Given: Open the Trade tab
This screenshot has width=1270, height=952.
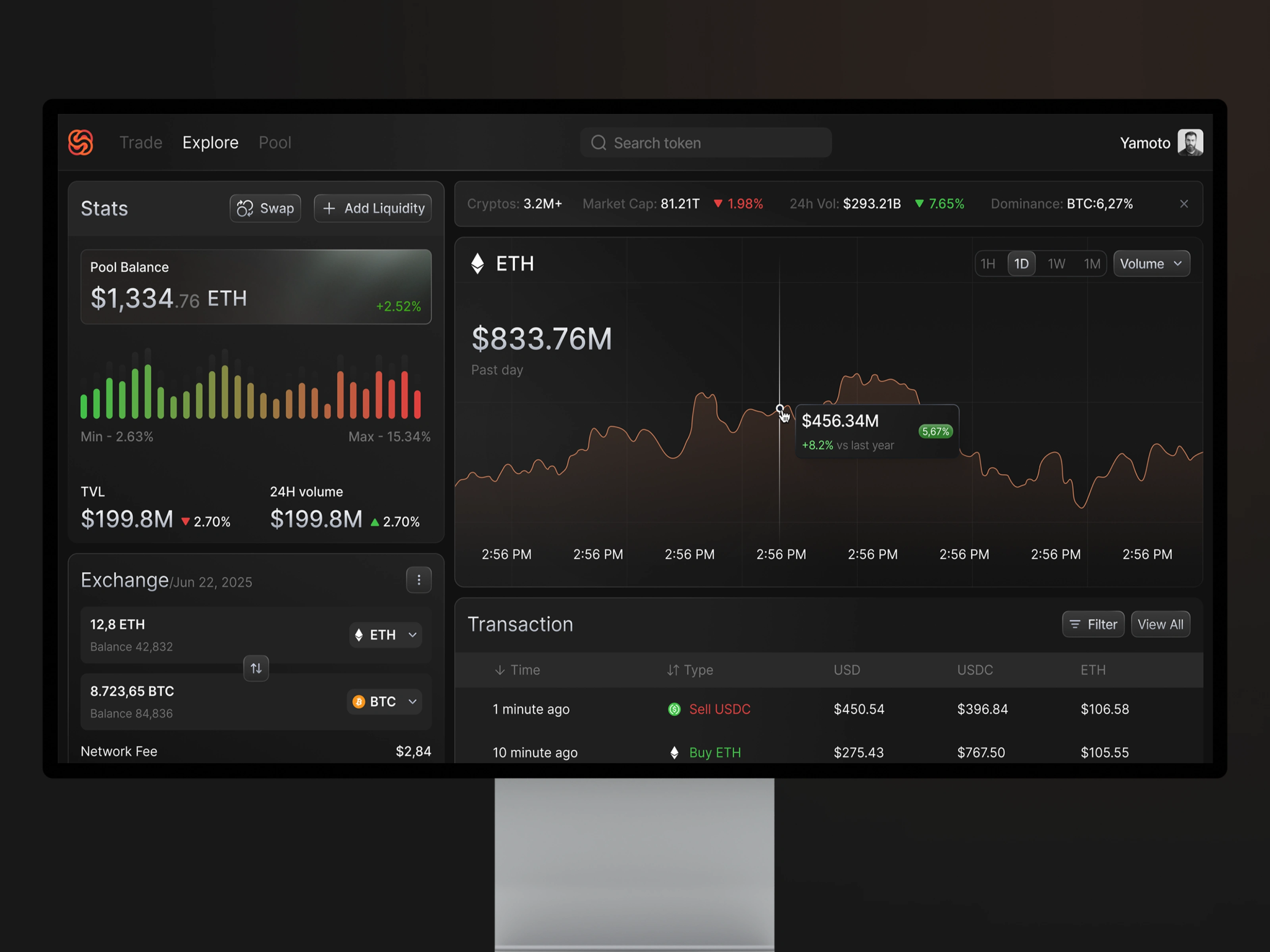Looking at the screenshot, I should tap(140, 142).
